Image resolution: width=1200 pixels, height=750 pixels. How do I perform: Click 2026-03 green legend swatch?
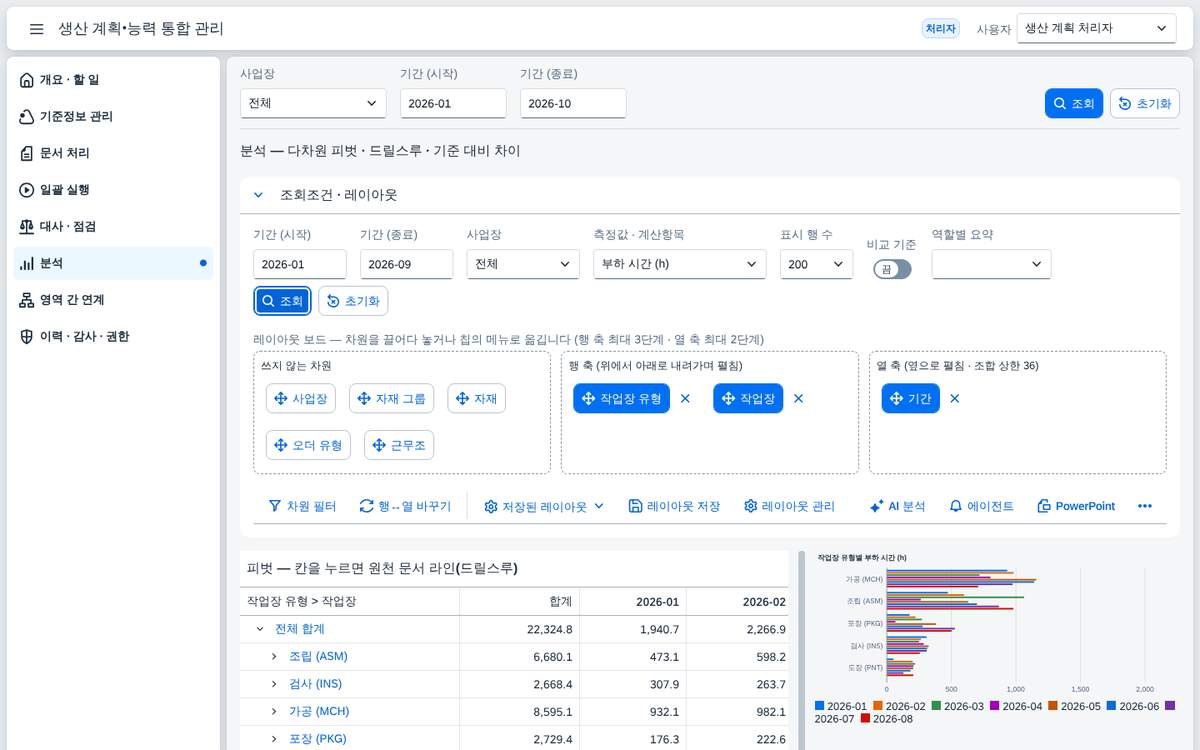tap(936, 706)
